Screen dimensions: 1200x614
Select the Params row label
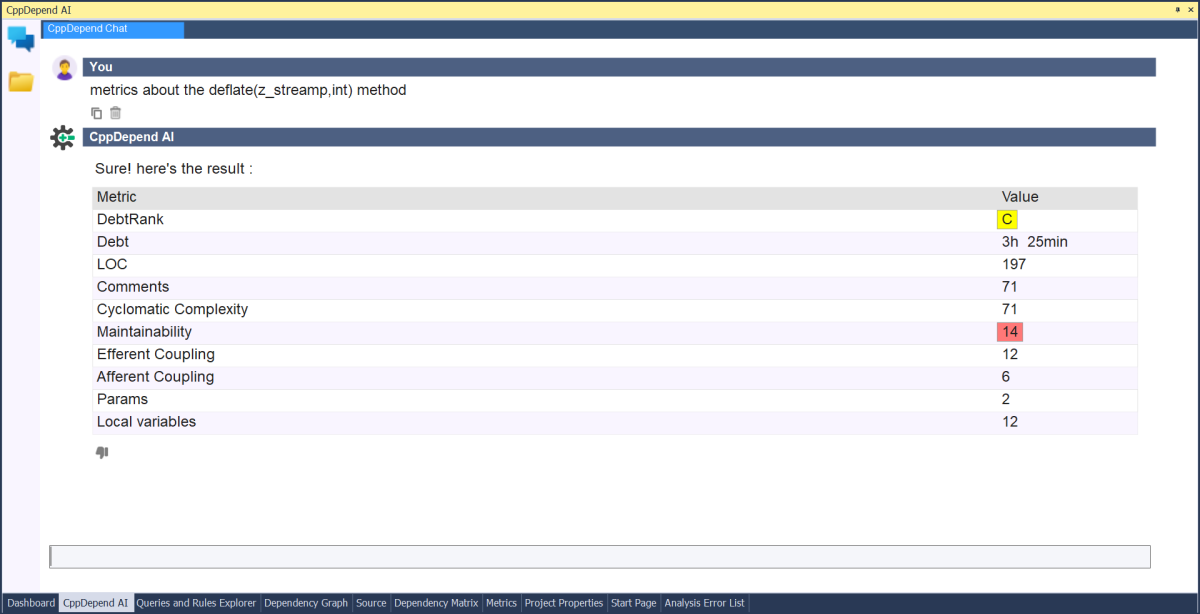[x=122, y=399]
